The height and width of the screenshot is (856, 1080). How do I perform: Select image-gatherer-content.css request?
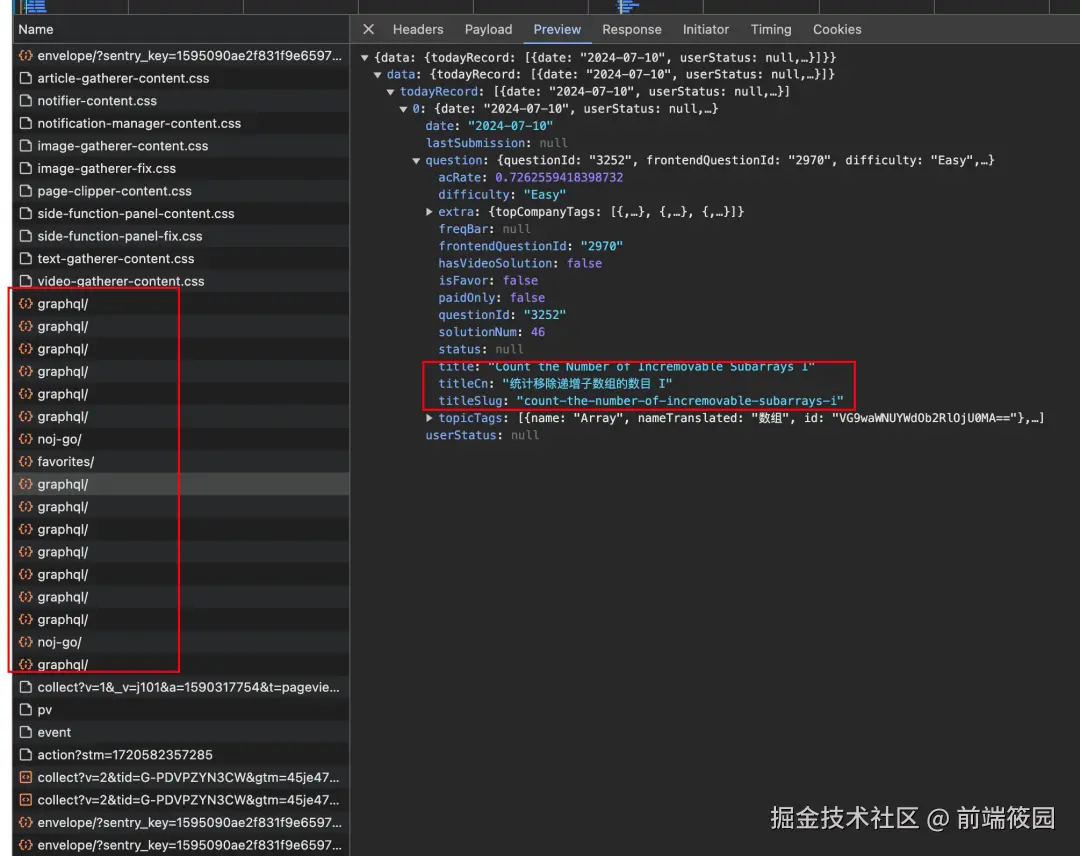180,146
